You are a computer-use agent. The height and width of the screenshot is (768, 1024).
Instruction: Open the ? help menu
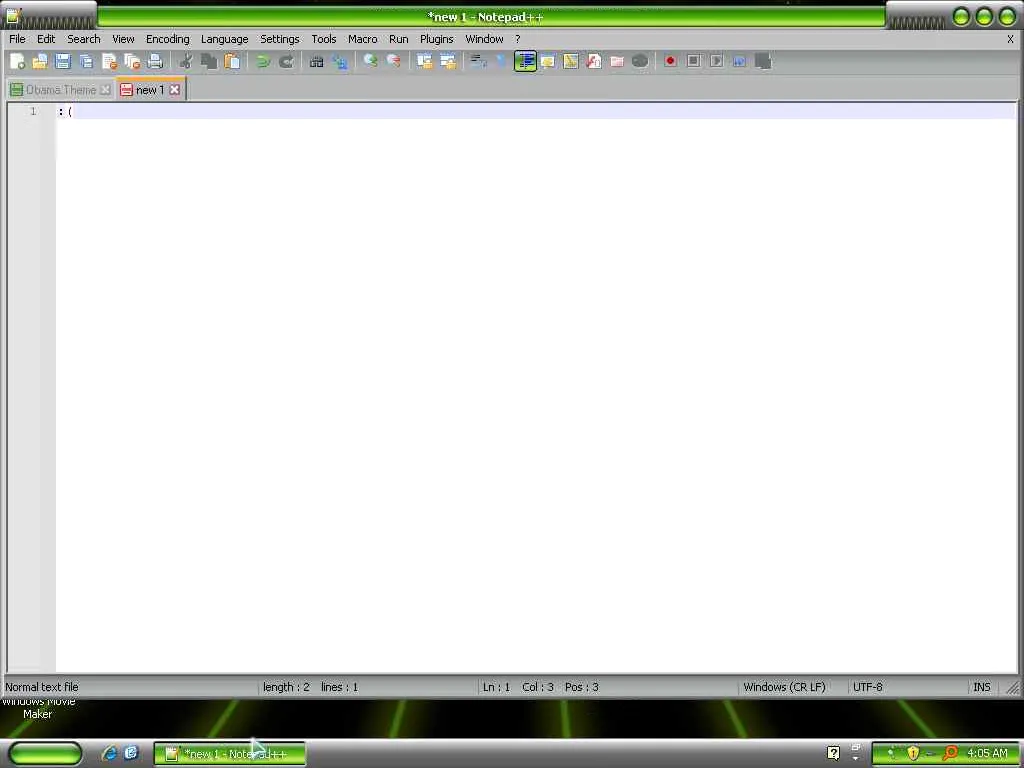[518, 39]
